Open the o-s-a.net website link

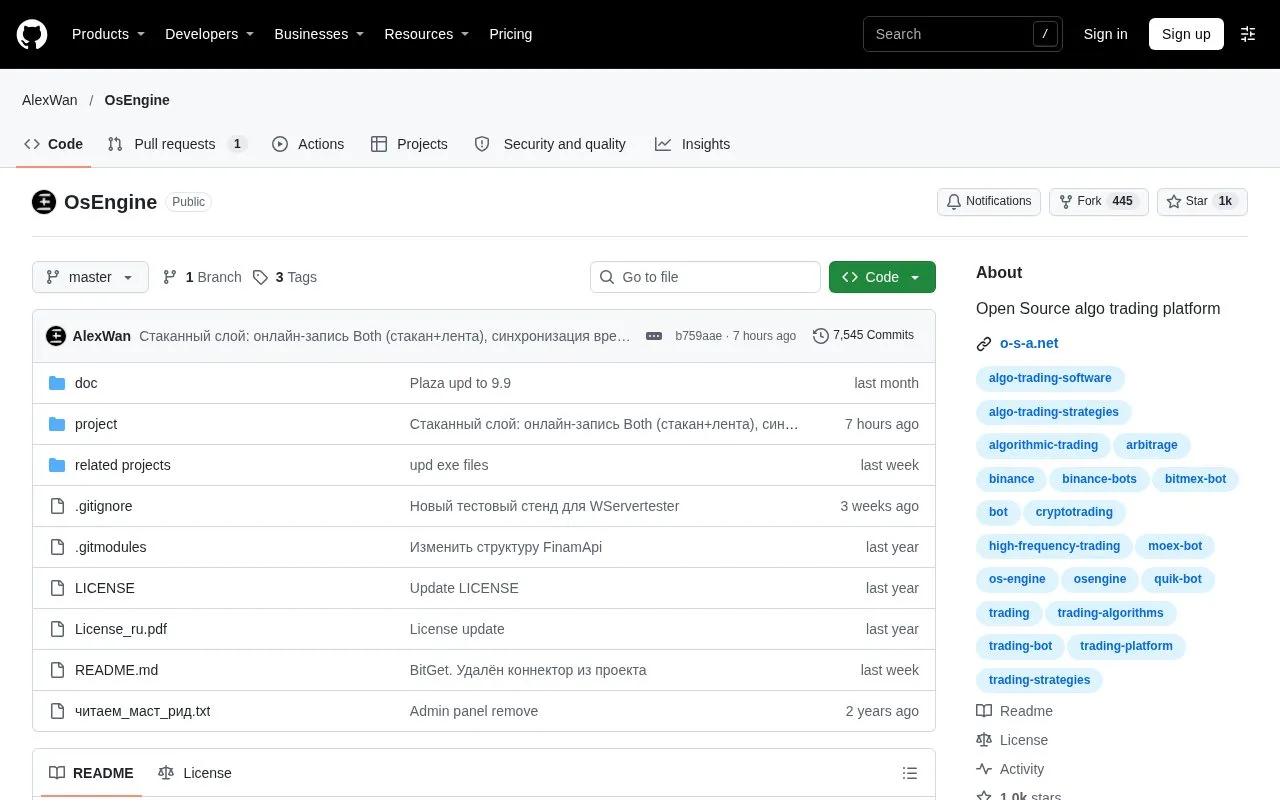1029,343
